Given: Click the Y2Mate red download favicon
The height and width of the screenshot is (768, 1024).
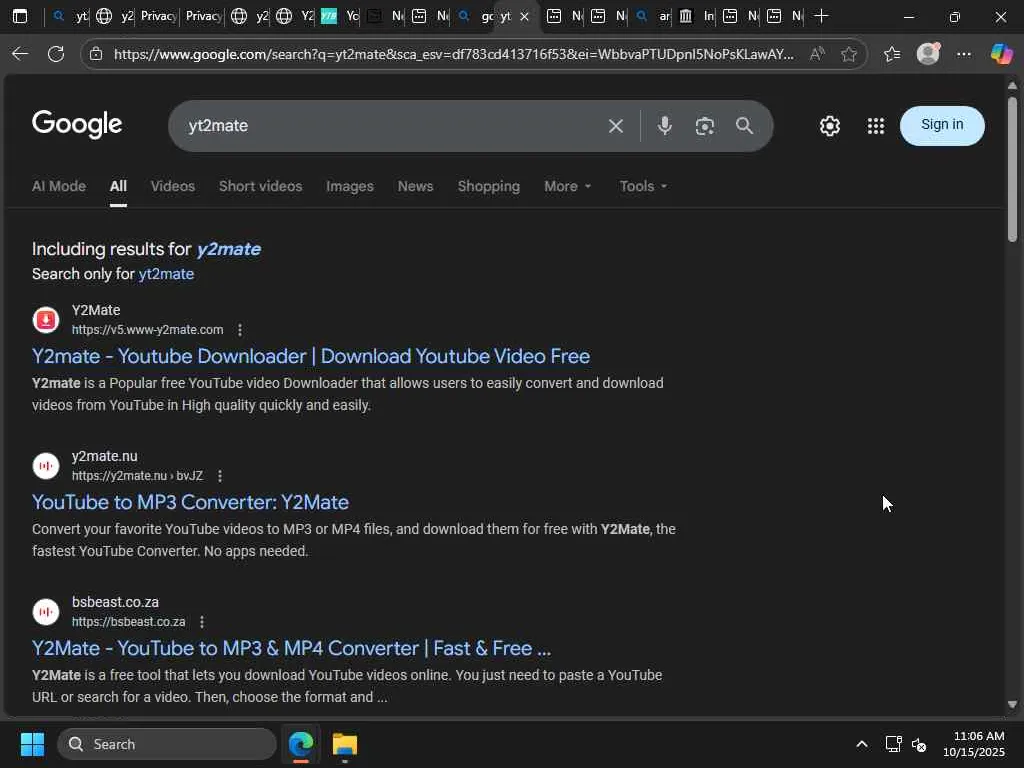Looking at the screenshot, I should tap(46, 320).
